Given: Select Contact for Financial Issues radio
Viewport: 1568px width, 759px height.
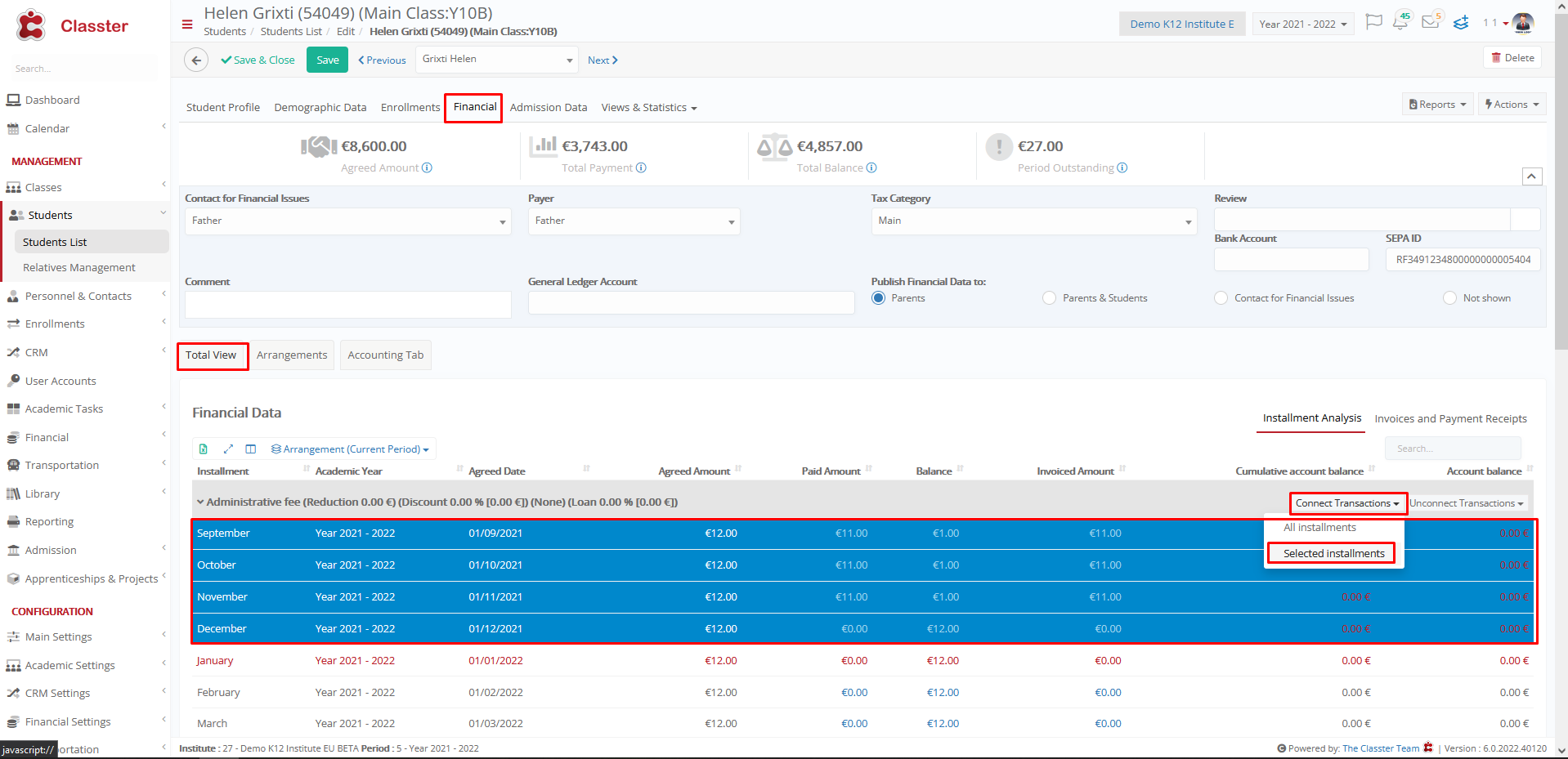Looking at the screenshot, I should tap(1221, 298).
